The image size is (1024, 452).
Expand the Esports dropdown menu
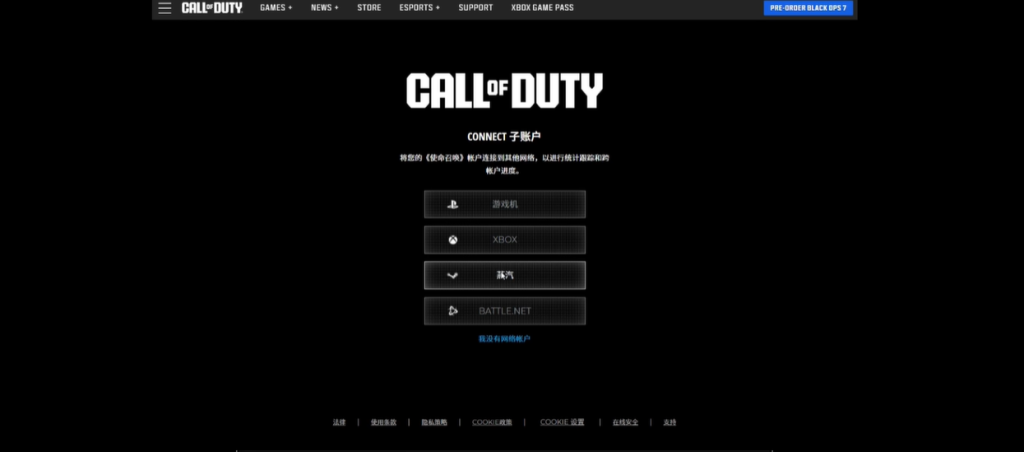[420, 8]
